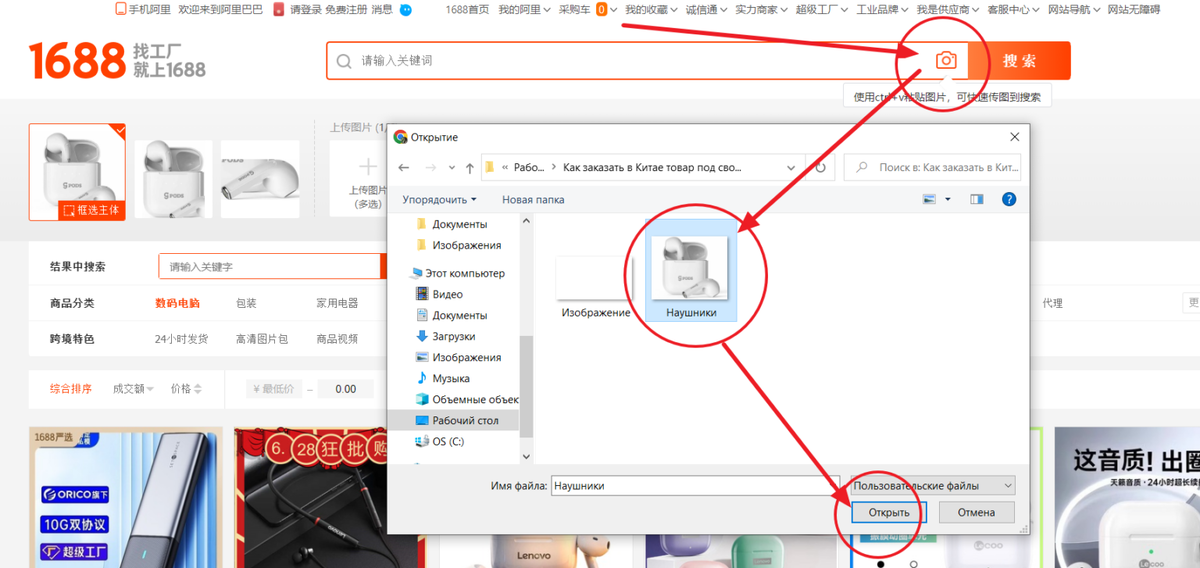This screenshot has height=568, width=1200.
Task: Open the view options dropdown arrow
Action: click(x=948, y=199)
